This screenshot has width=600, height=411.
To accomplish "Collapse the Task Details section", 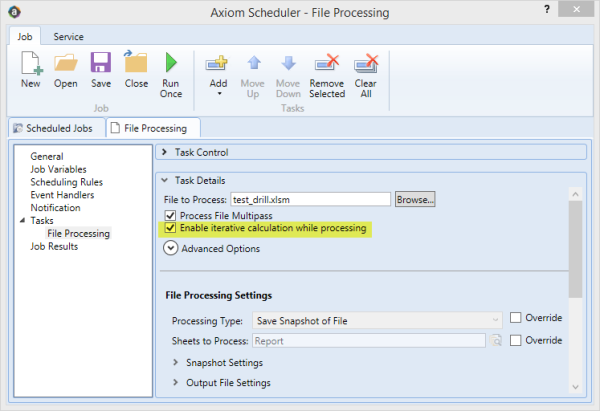I will 165,180.
